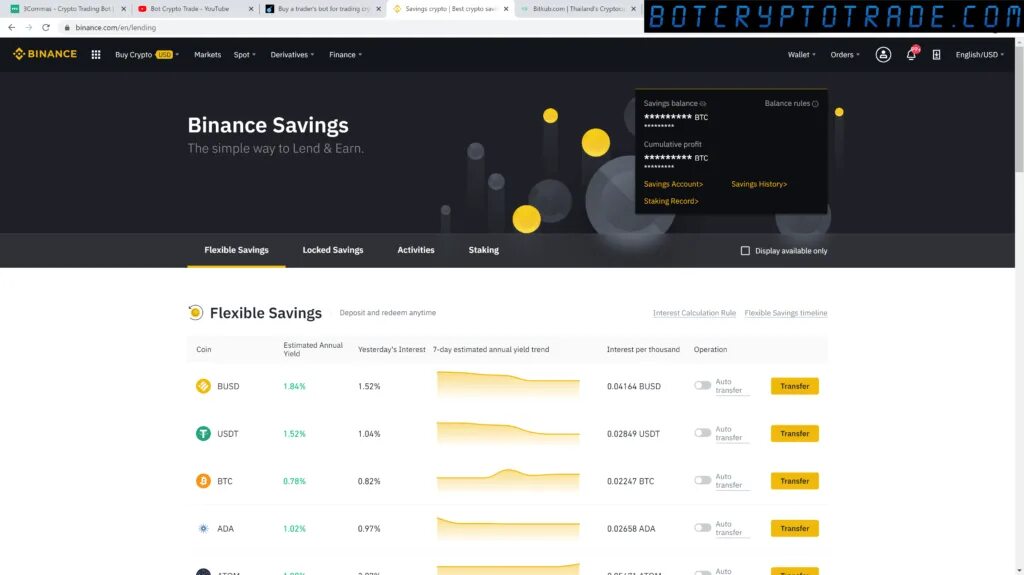This screenshot has width=1024, height=575.
Task: Open the Markets page
Action: tap(208, 55)
